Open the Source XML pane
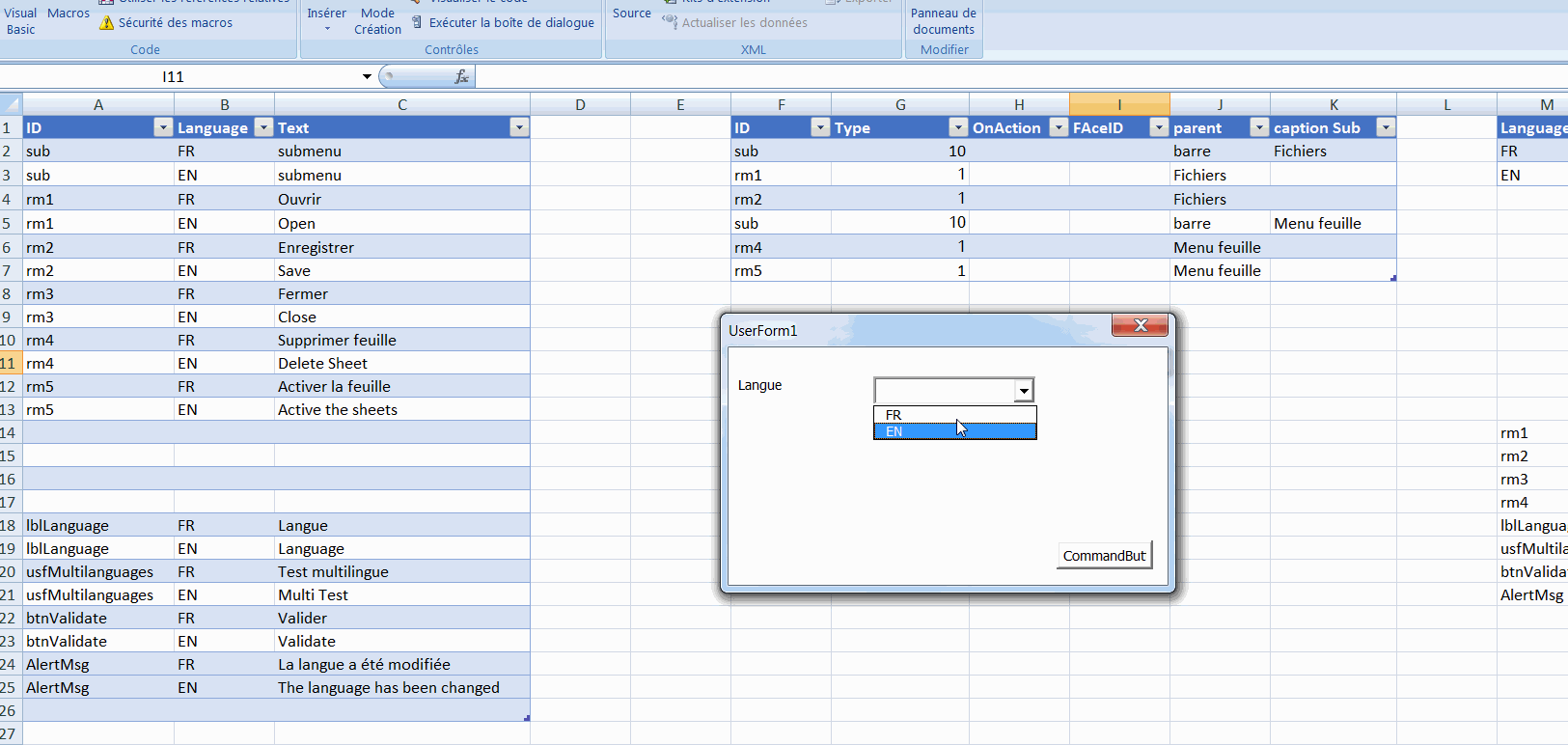The width and height of the screenshot is (1568, 745). pos(632,14)
